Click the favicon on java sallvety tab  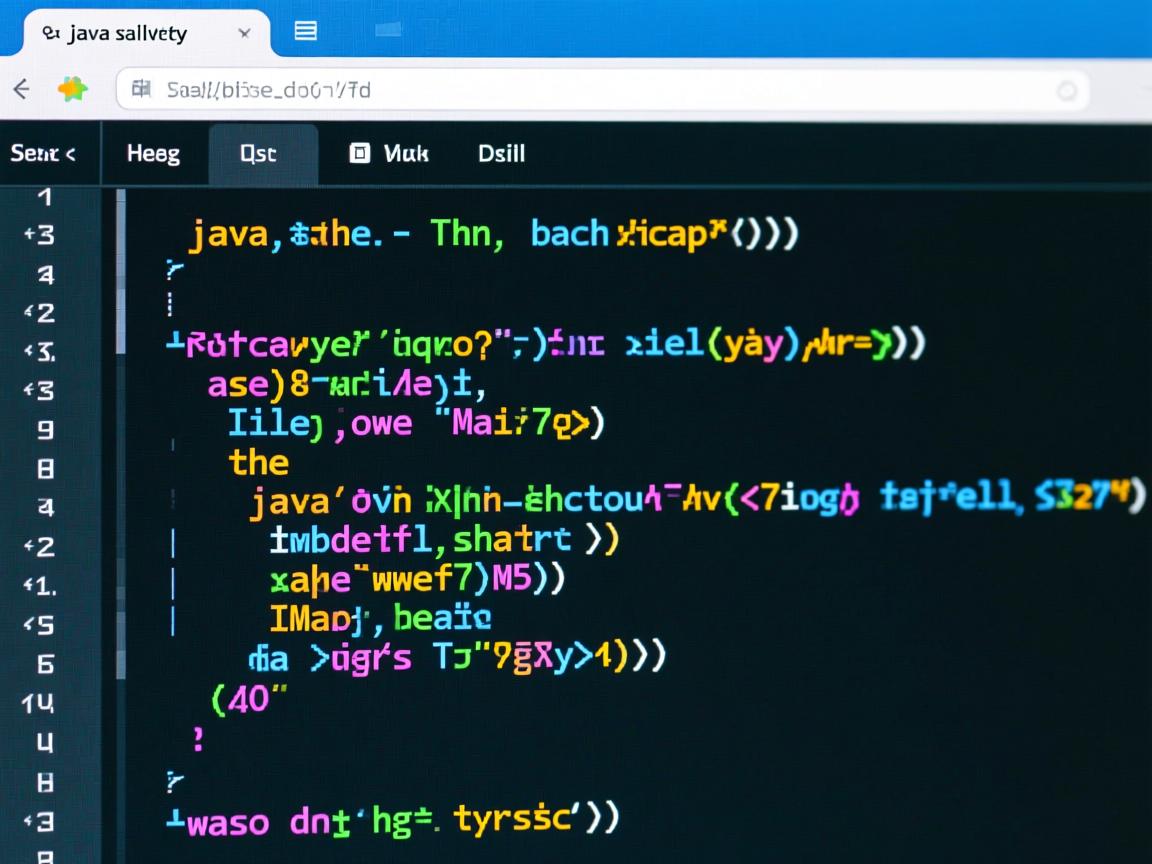50,33
